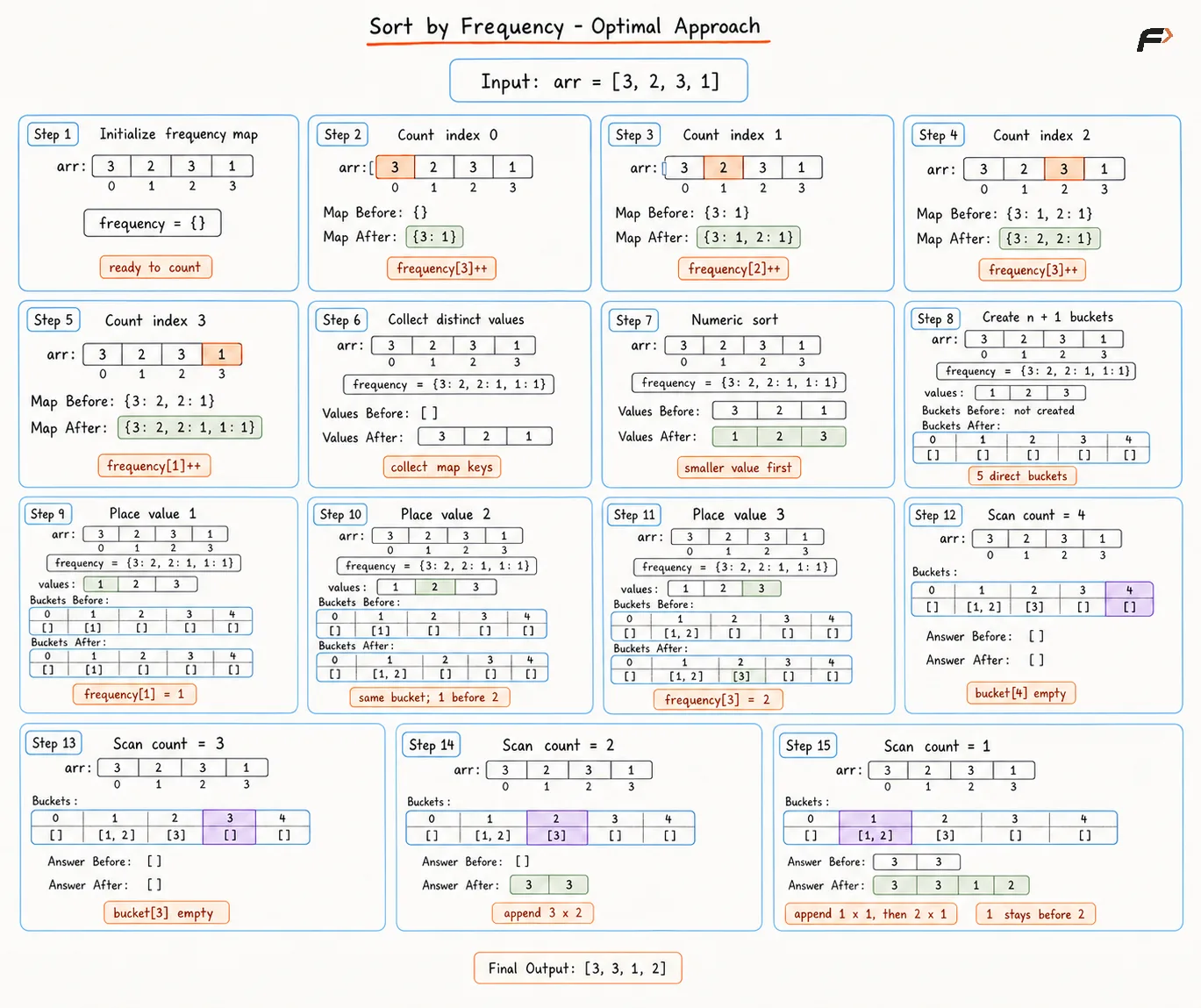Click the highlighted orange cell 2 in Step 3
Screen dimensions: 1201x1008
tap(723, 168)
